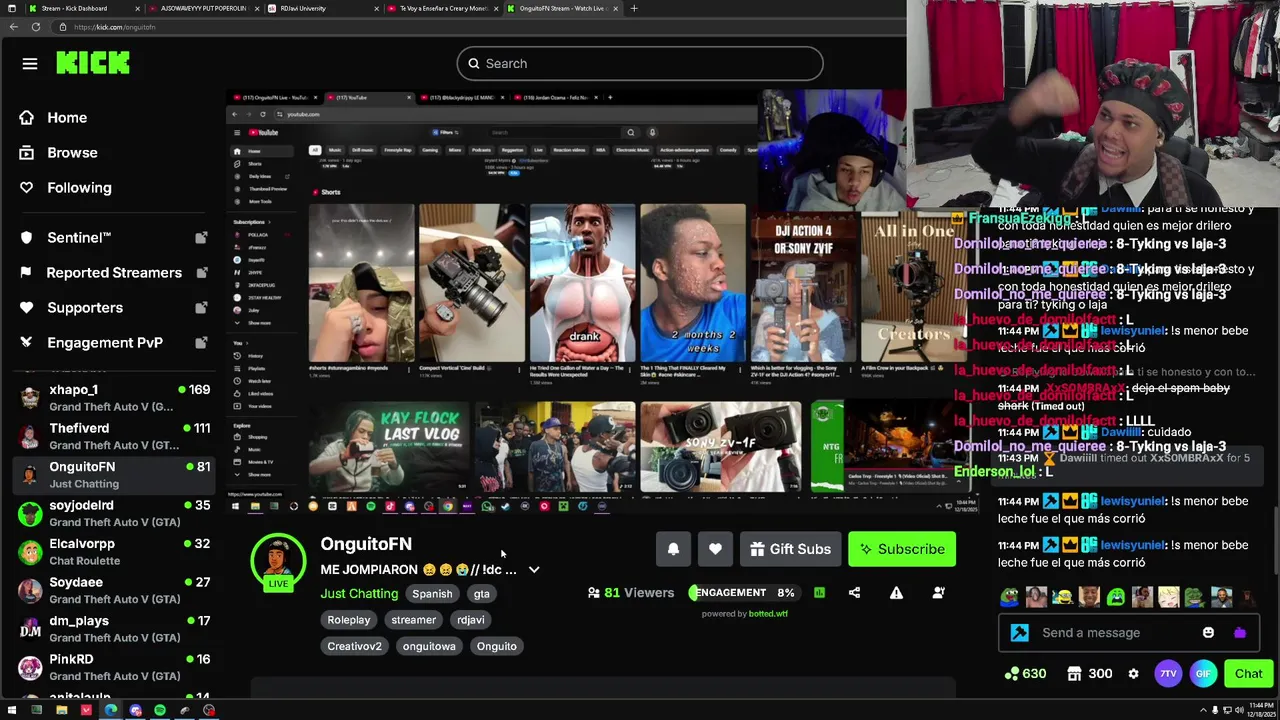1280x720 pixels.
Task: Select the Spanish tag
Action: (432, 594)
